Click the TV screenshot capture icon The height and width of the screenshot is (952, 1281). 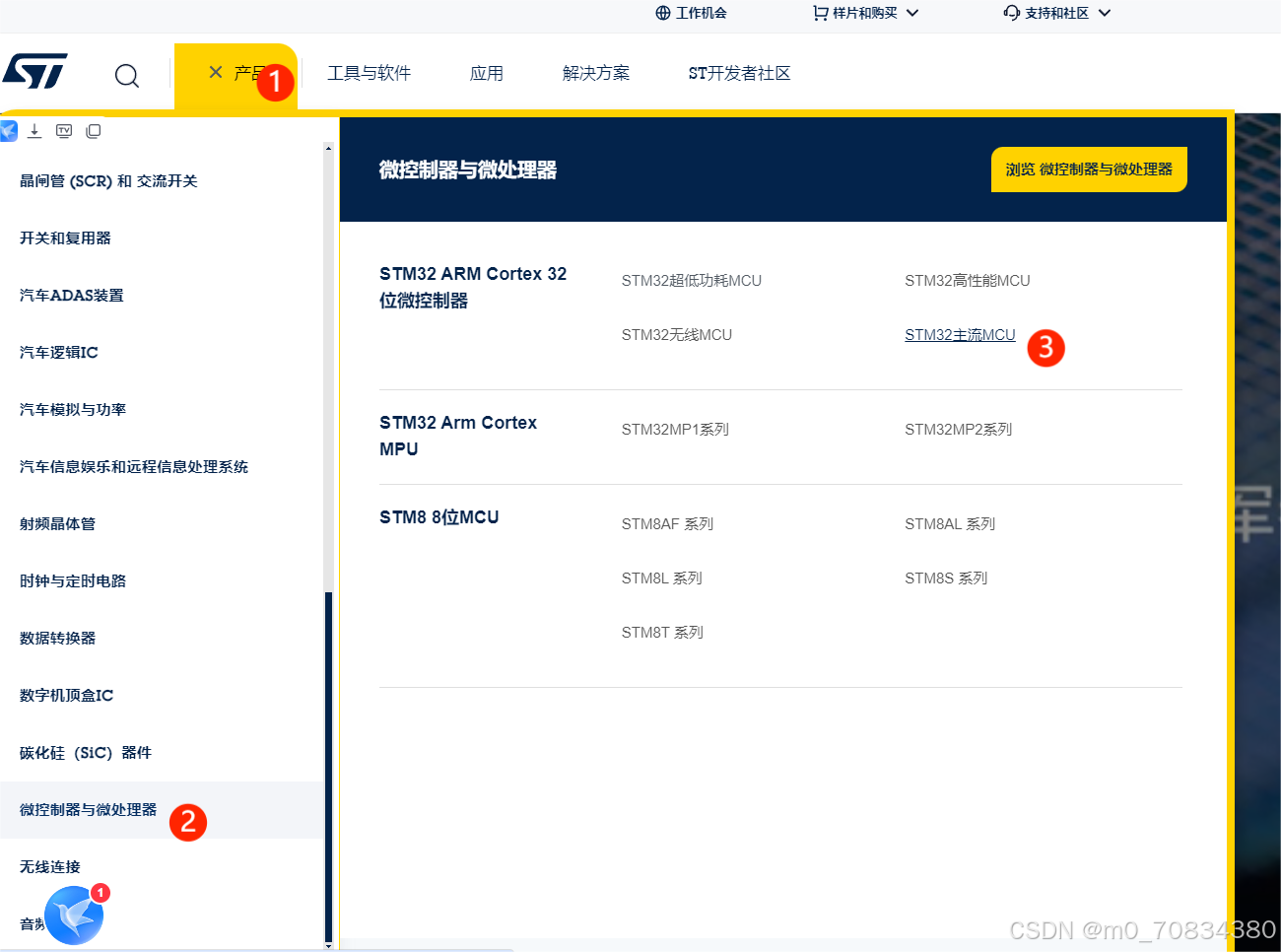[63, 130]
